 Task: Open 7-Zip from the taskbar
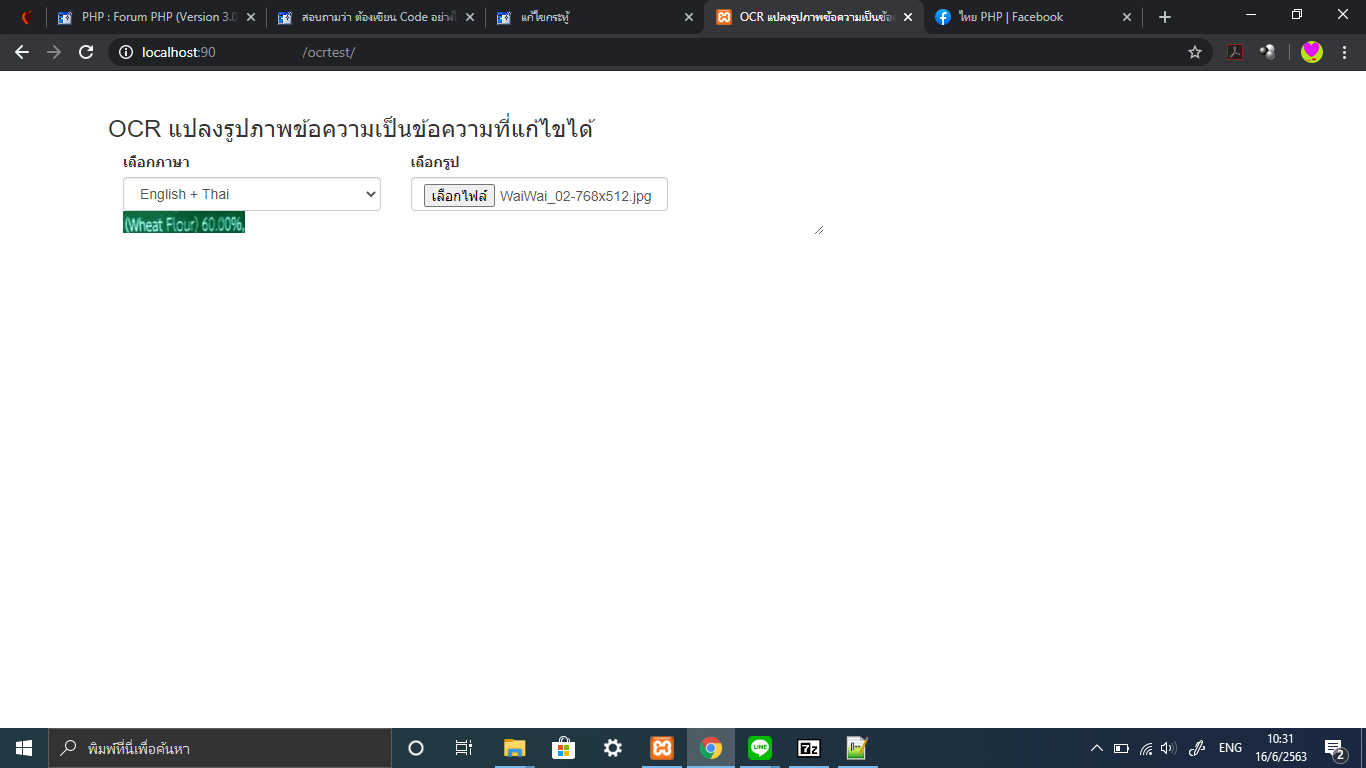click(x=809, y=748)
